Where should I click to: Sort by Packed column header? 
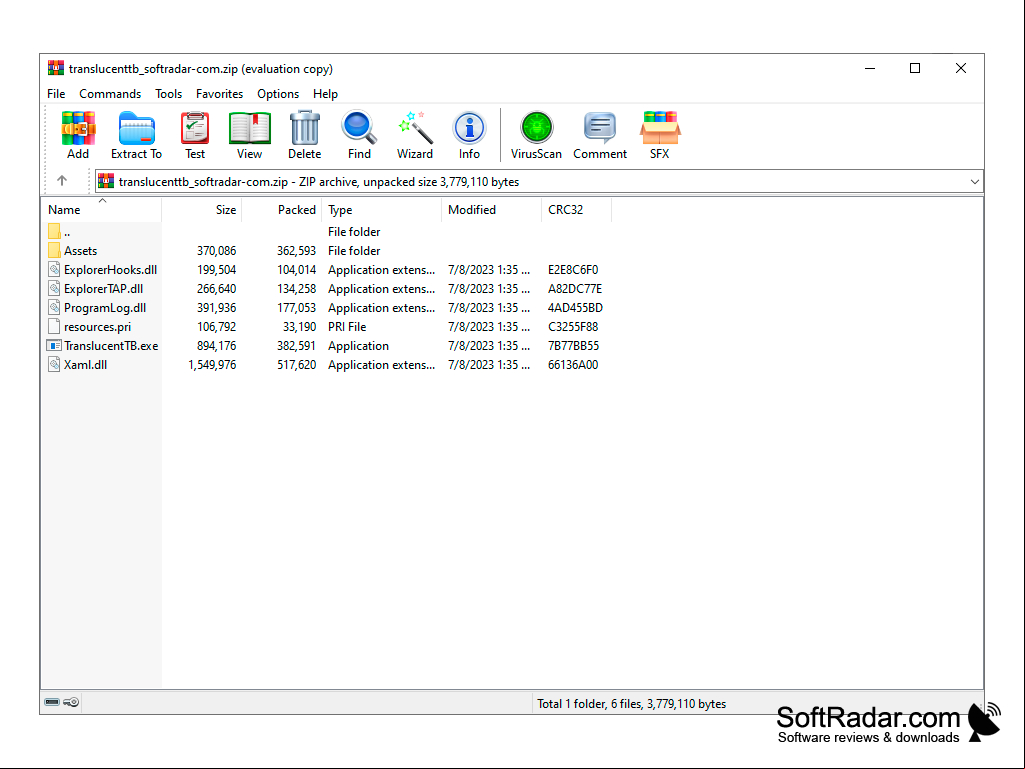(x=282, y=210)
